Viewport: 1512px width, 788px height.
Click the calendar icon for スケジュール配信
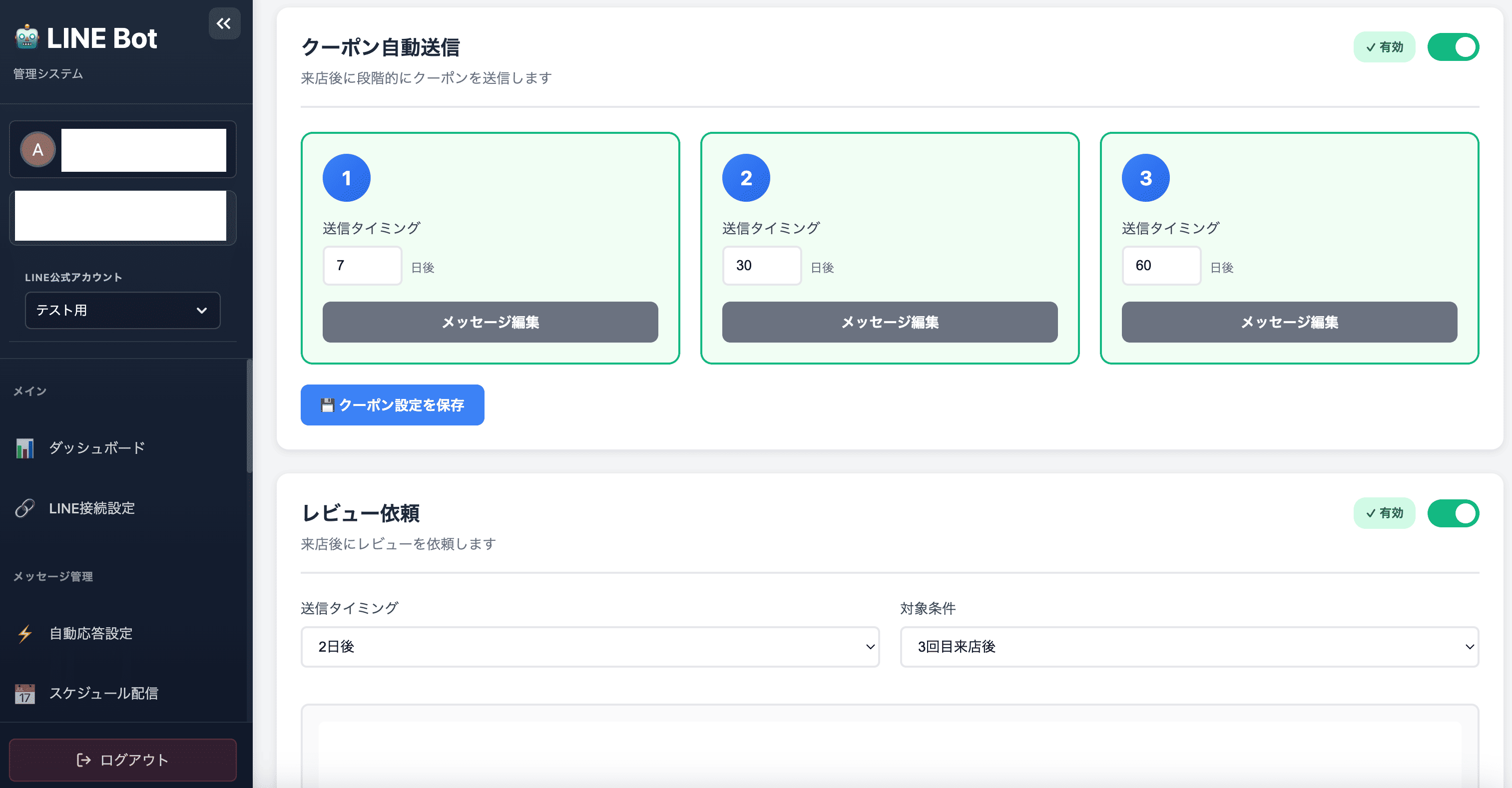pos(24,694)
